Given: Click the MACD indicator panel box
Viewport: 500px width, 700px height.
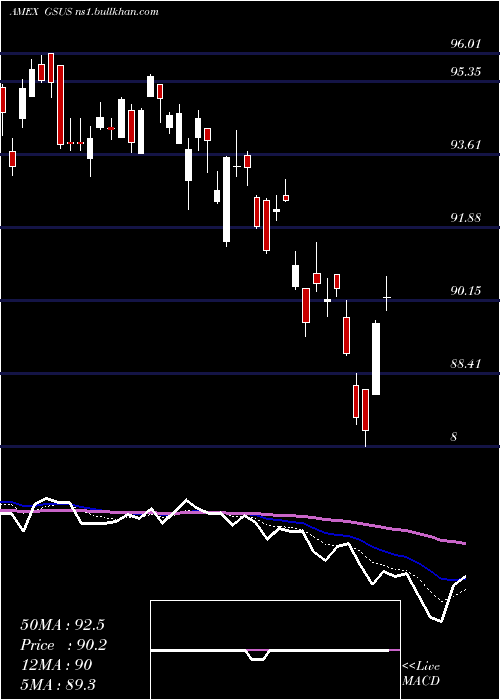Looking at the screenshot, I should [275, 650].
